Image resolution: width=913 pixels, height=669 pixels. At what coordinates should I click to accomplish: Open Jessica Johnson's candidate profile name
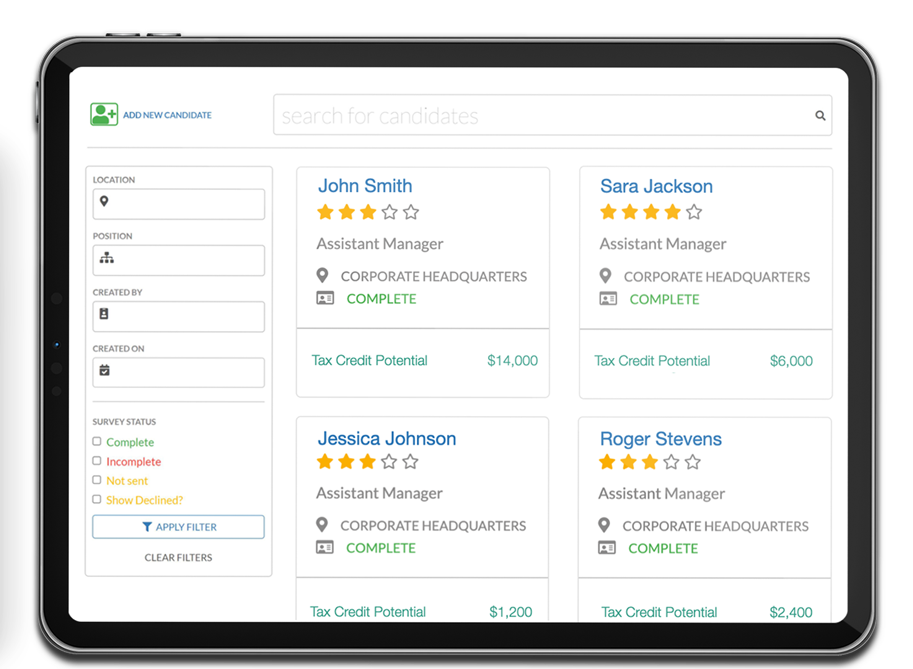pyautogui.click(x=386, y=438)
